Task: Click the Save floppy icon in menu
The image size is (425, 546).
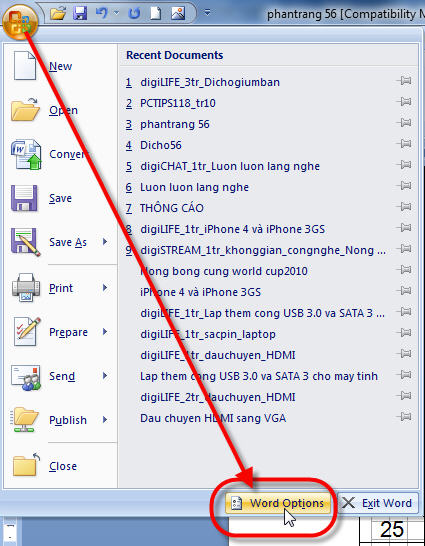Action: (x=24, y=198)
